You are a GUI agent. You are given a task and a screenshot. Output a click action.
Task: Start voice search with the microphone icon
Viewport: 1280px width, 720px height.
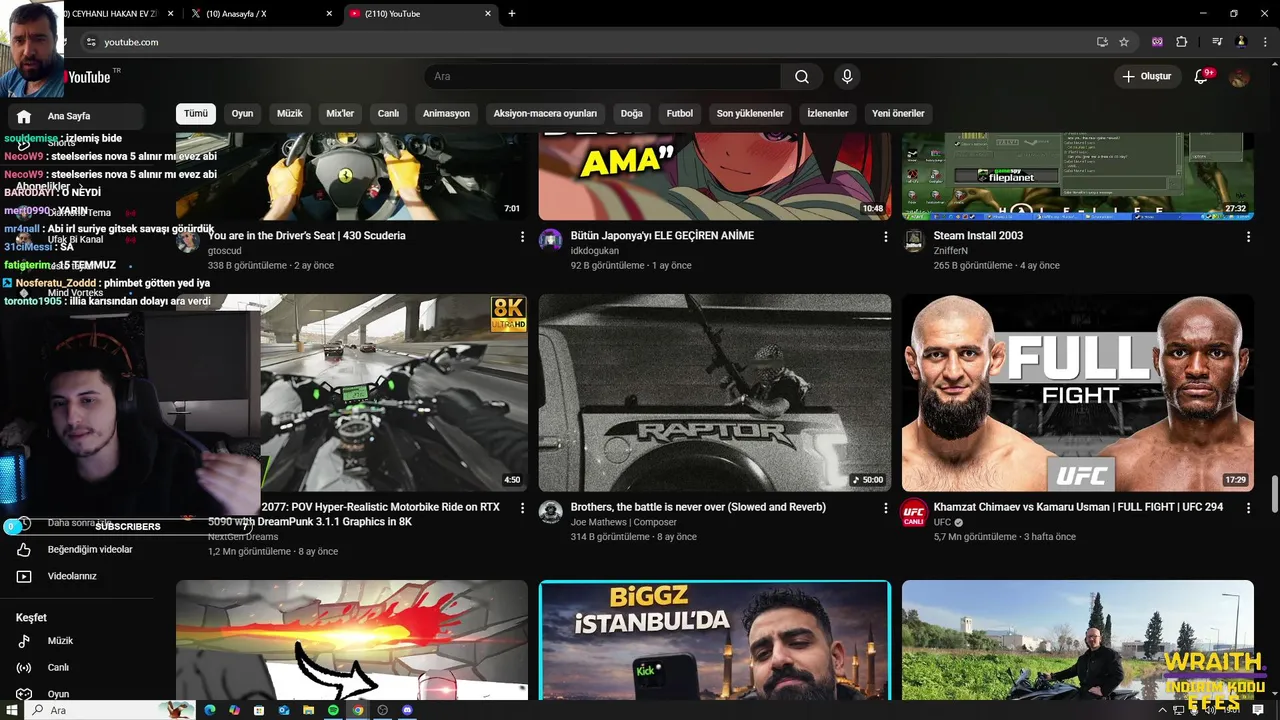[x=847, y=77]
